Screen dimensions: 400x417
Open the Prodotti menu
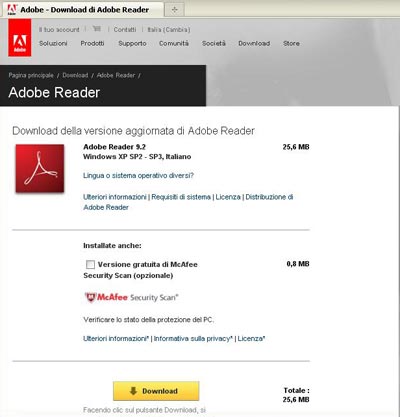point(92,43)
